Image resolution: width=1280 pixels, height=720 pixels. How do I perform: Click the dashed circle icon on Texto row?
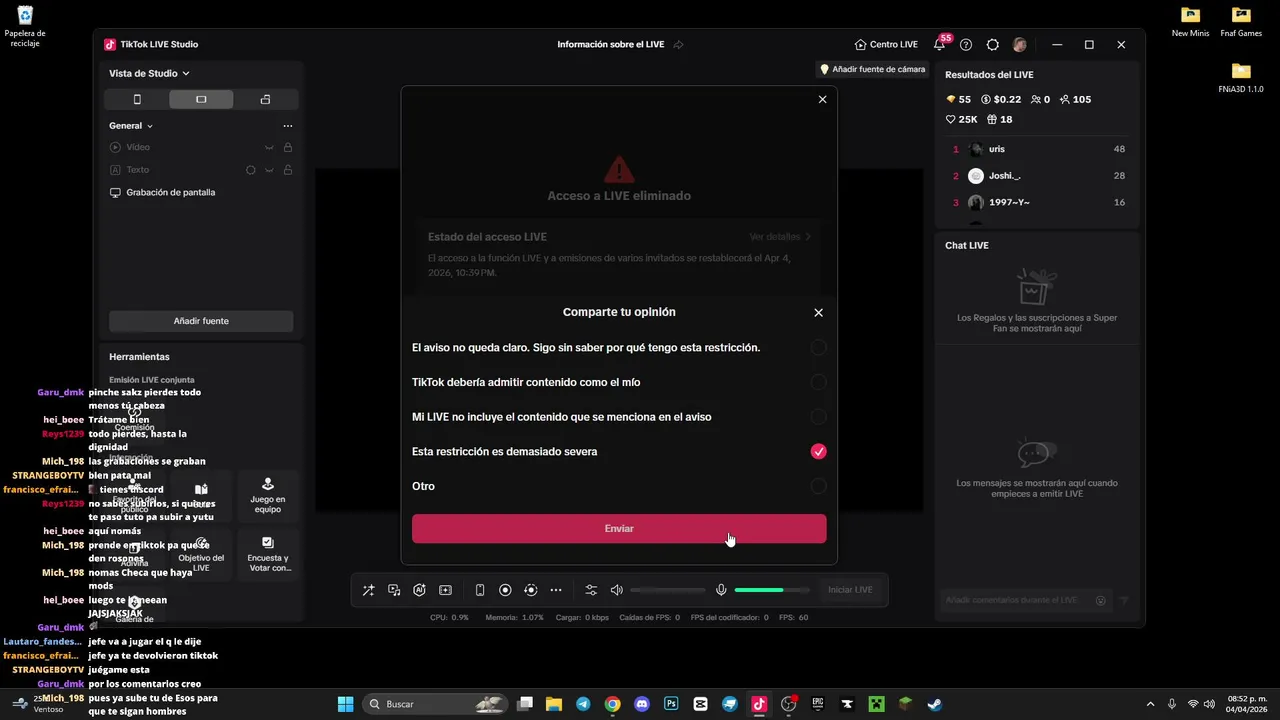click(251, 170)
